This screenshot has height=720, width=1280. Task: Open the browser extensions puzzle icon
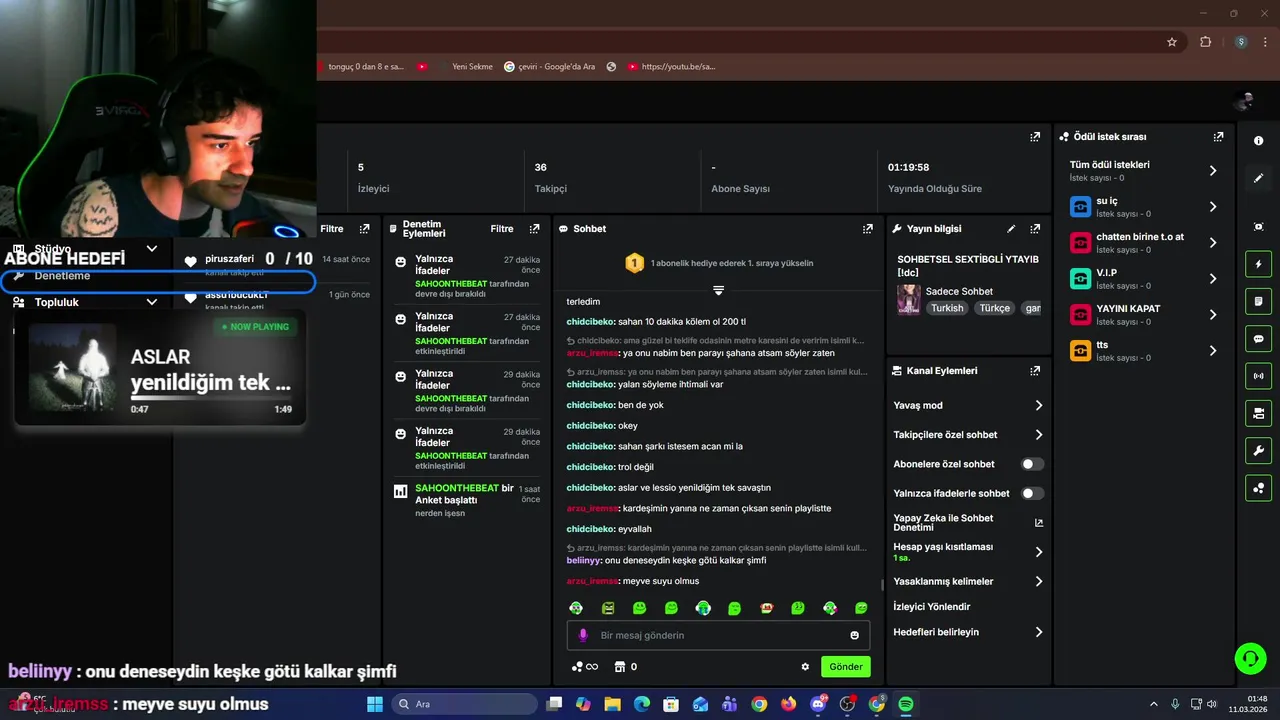1205,42
